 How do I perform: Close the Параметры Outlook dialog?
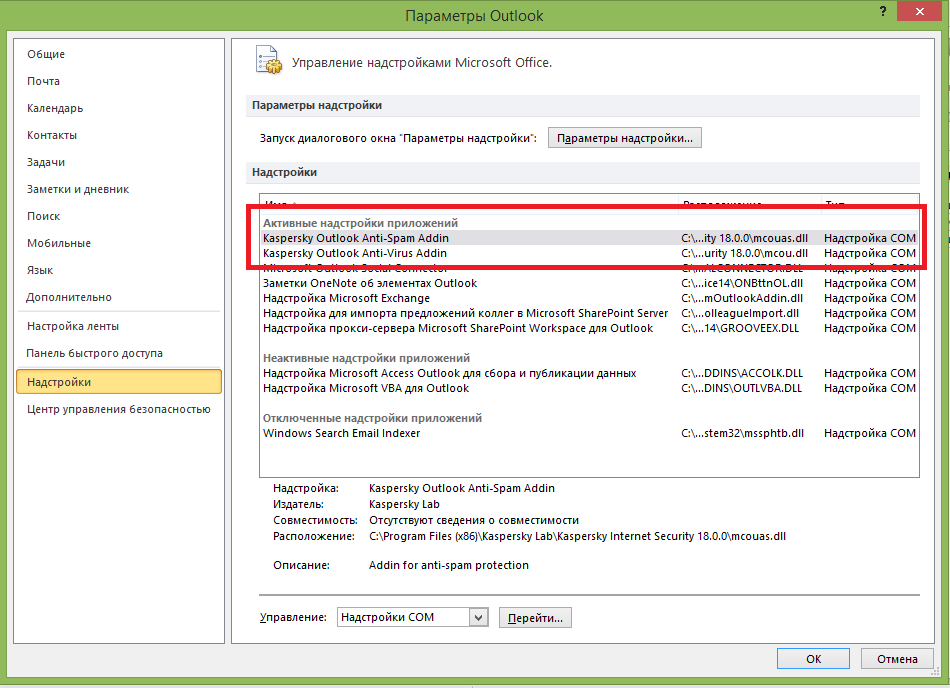[920, 11]
